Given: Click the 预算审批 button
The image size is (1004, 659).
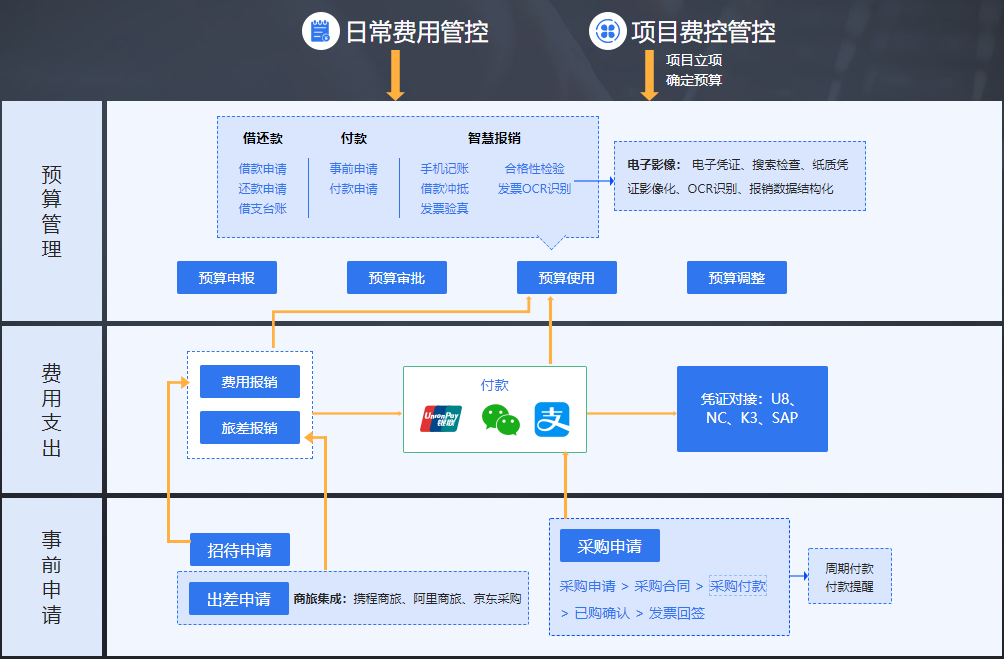Looking at the screenshot, I should coord(396,277).
